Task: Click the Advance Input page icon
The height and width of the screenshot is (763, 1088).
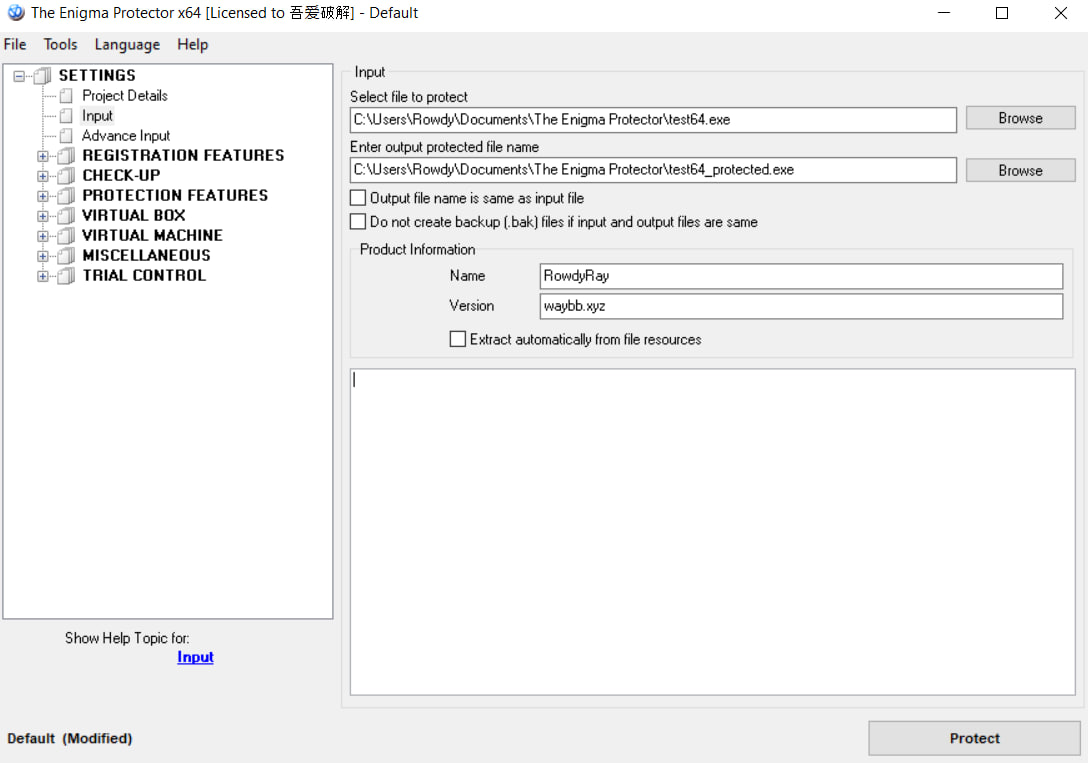Action: point(66,136)
